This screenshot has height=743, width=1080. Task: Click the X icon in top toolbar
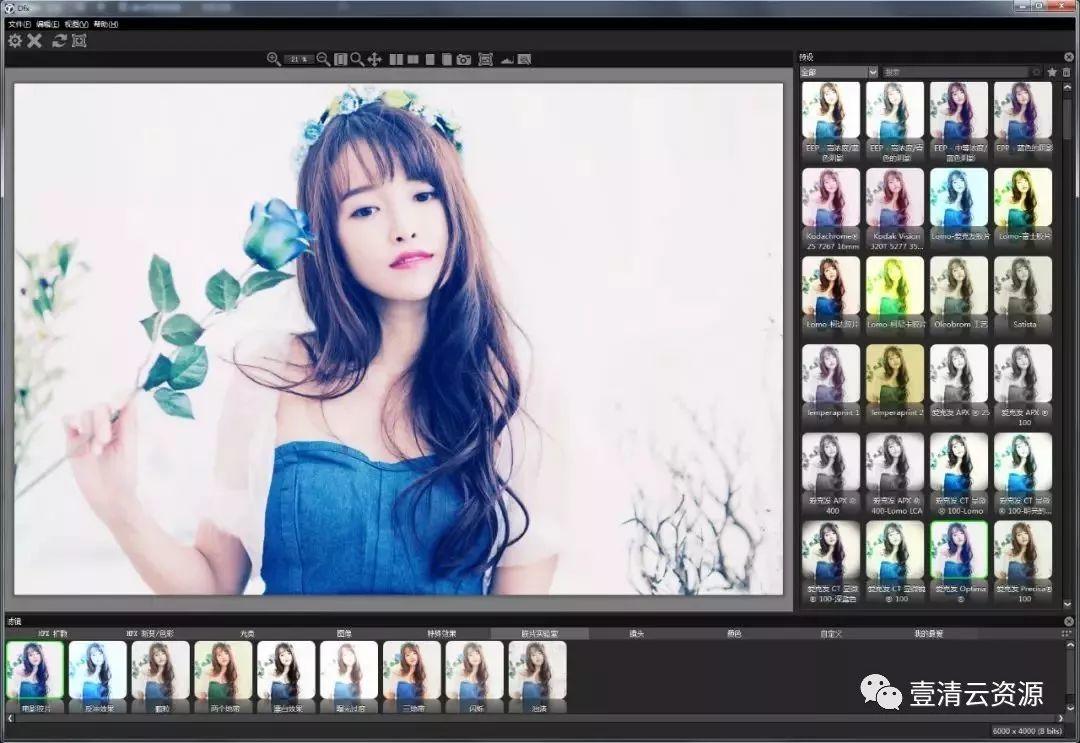click(x=34, y=41)
